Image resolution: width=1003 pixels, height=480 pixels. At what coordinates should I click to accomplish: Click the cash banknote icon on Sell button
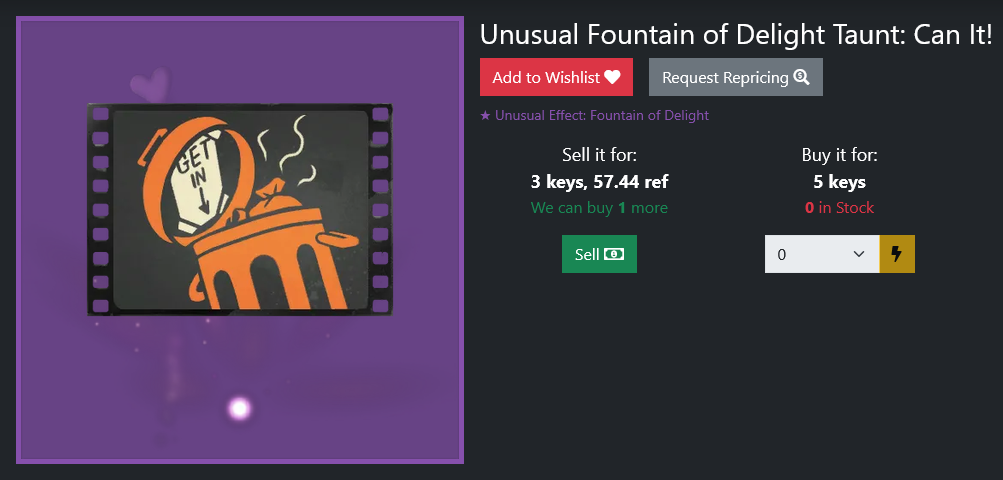(x=613, y=254)
